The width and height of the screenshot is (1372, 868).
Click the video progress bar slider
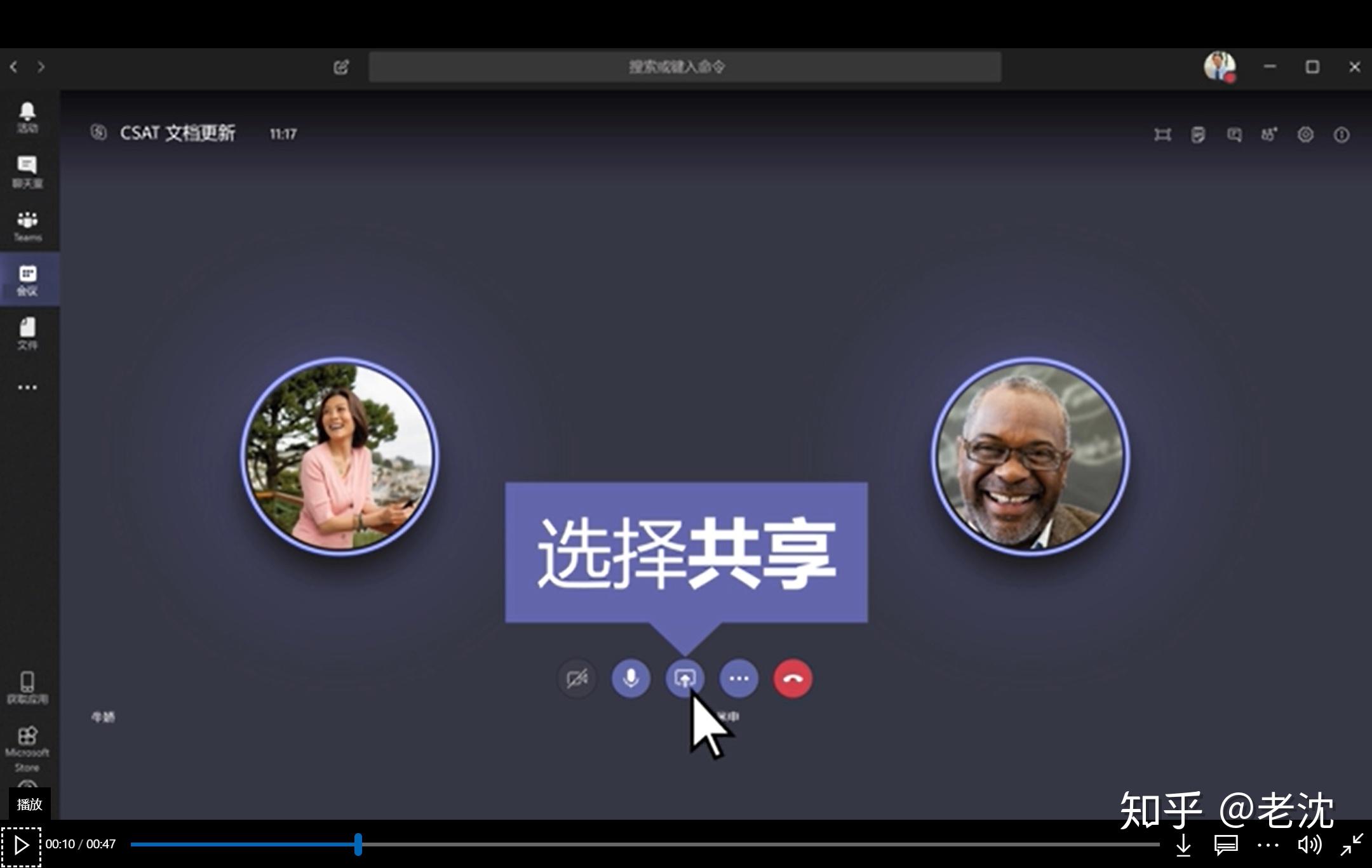[x=359, y=845]
